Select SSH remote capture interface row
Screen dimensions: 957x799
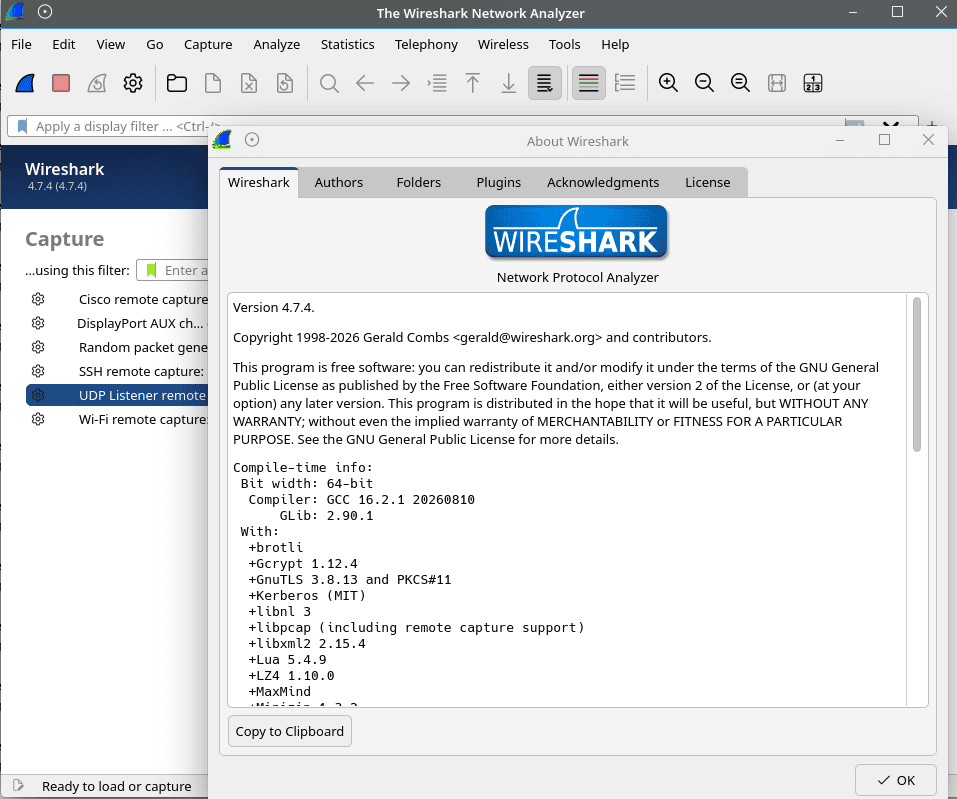(x=117, y=371)
